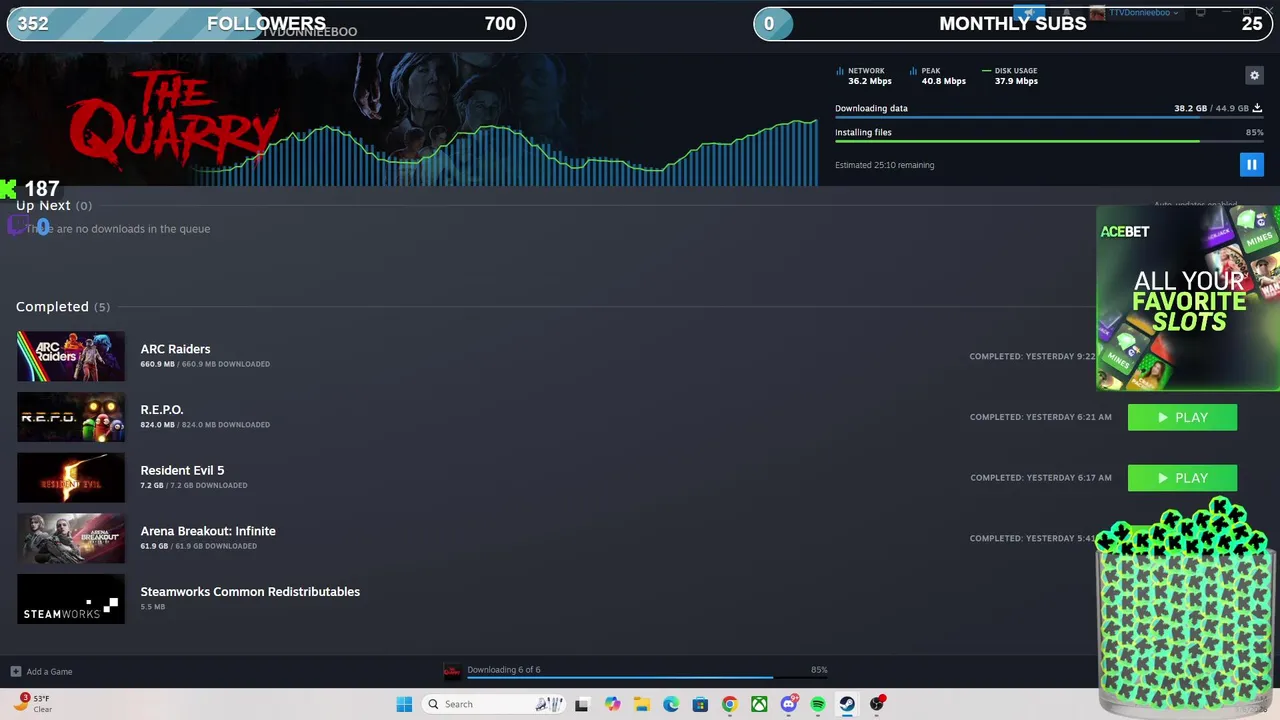Click 5.5 MB size under Steamworks
Viewport: 1280px width, 720px height.
coord(153,607)
